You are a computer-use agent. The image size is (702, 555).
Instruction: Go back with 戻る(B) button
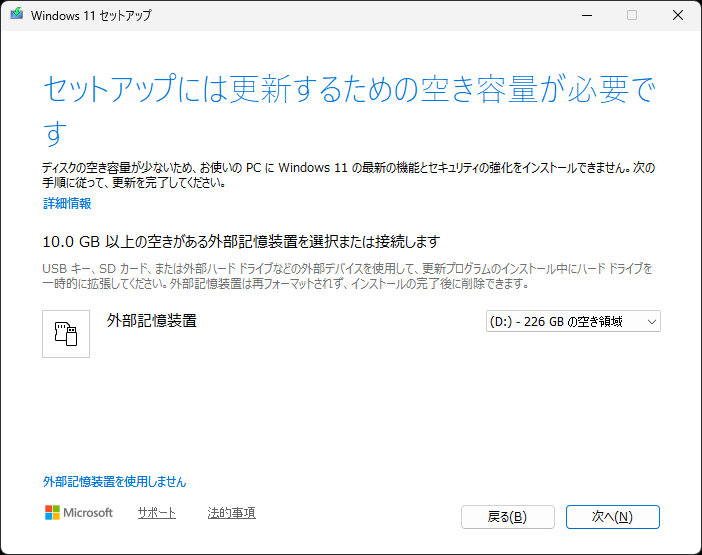[x=508, y=517]
